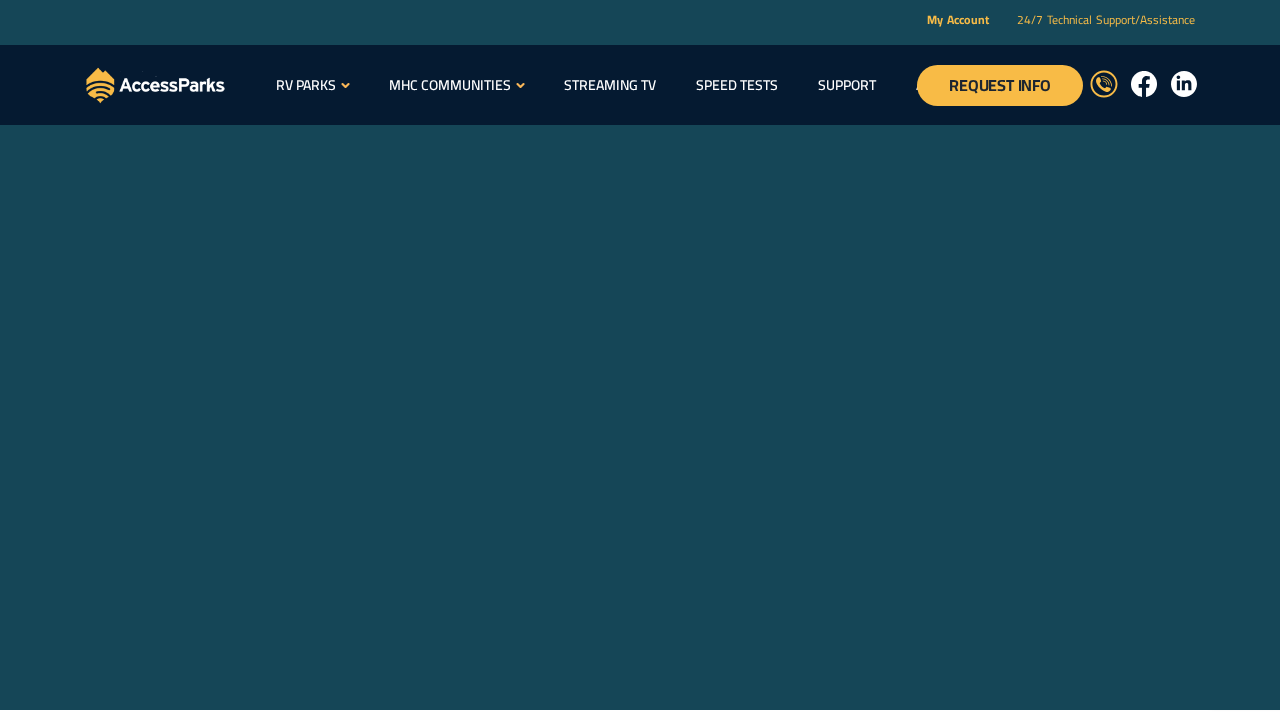This screenshot has width=1280, height=720.
Task: Click MHC COMMUNITIES chevron arrow
Action: click(520, 84)
